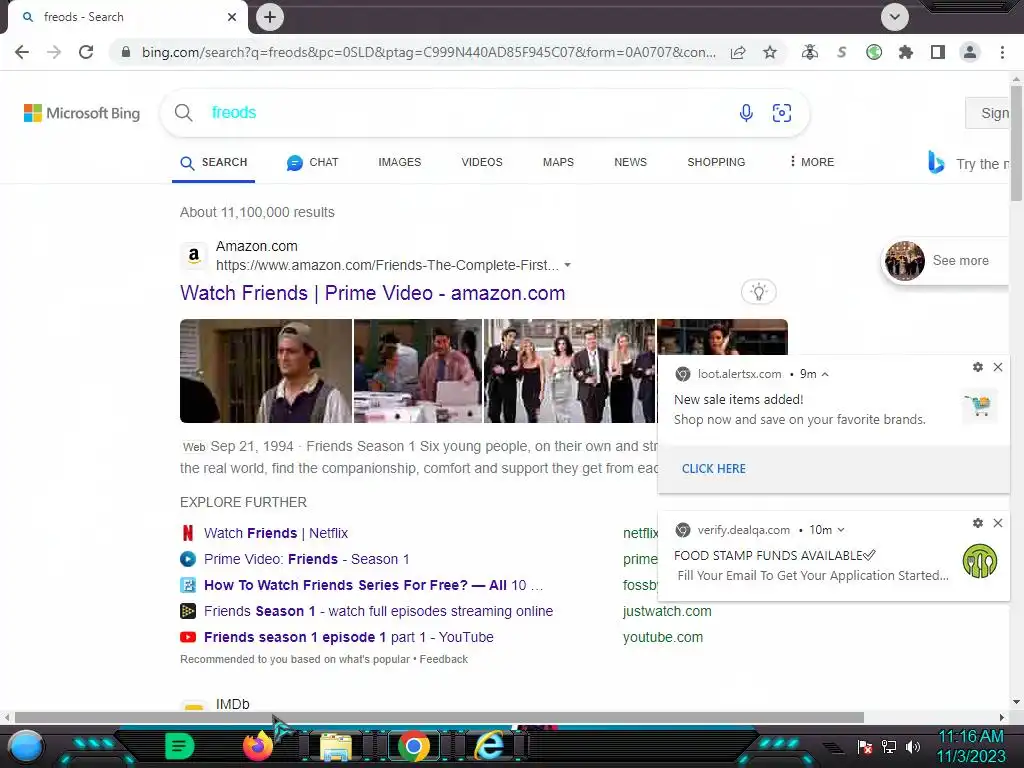Click the Feedback link
Viewport: 1024px width, 768px height.
(x=443, y=660)
